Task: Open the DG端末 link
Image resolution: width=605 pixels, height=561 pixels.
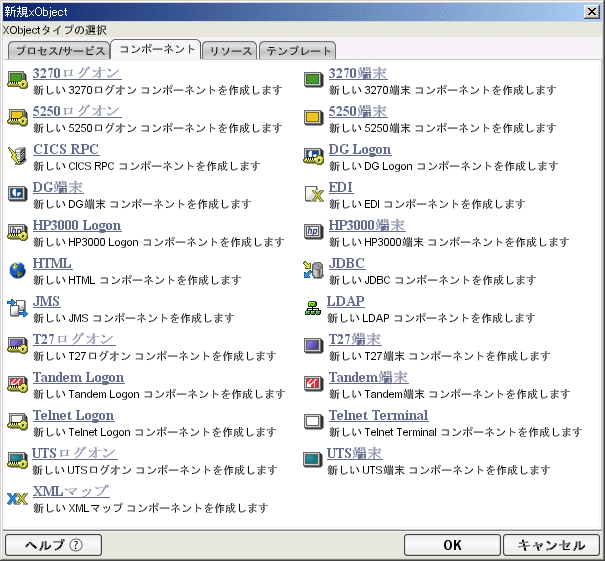Action: click(x=58, y=187)
